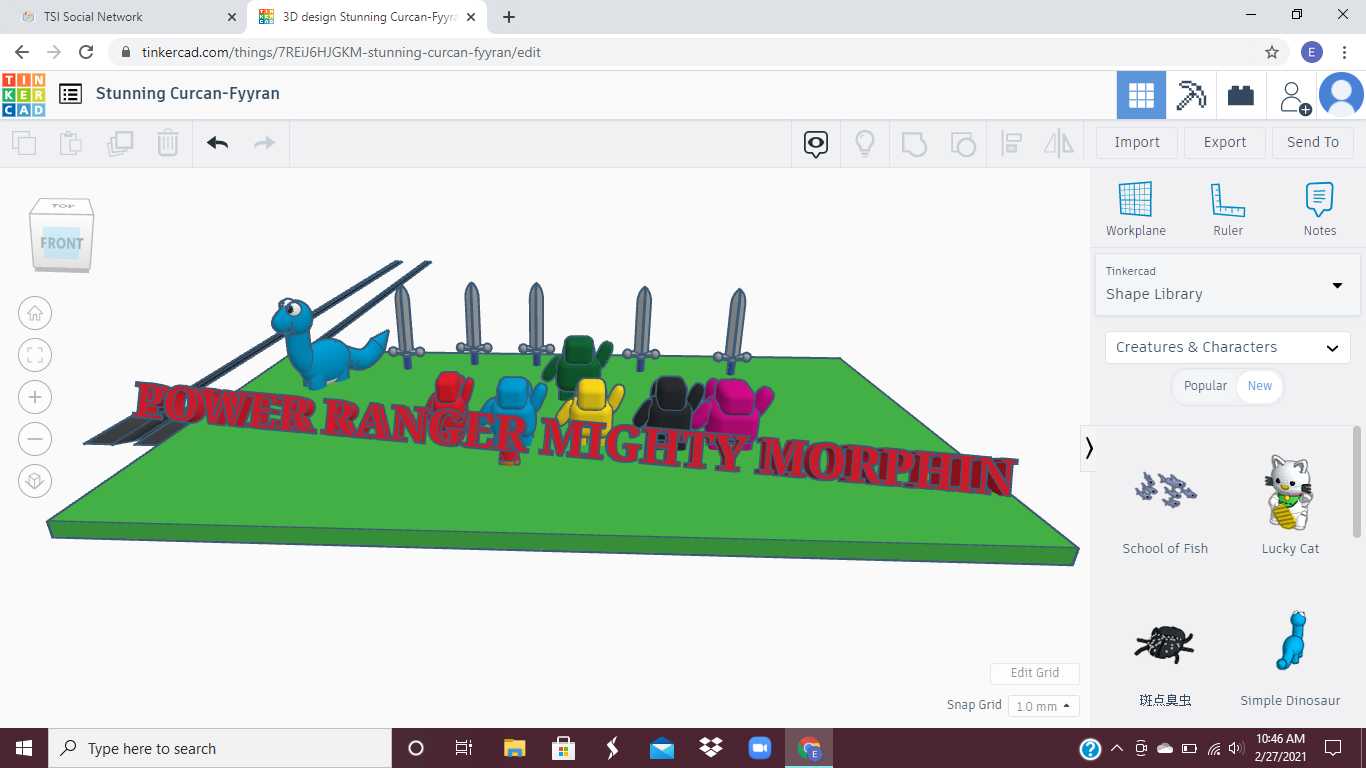Click the Paste tool icon
The width and height of the screenshot is (1366, 768).
(71, 143)
